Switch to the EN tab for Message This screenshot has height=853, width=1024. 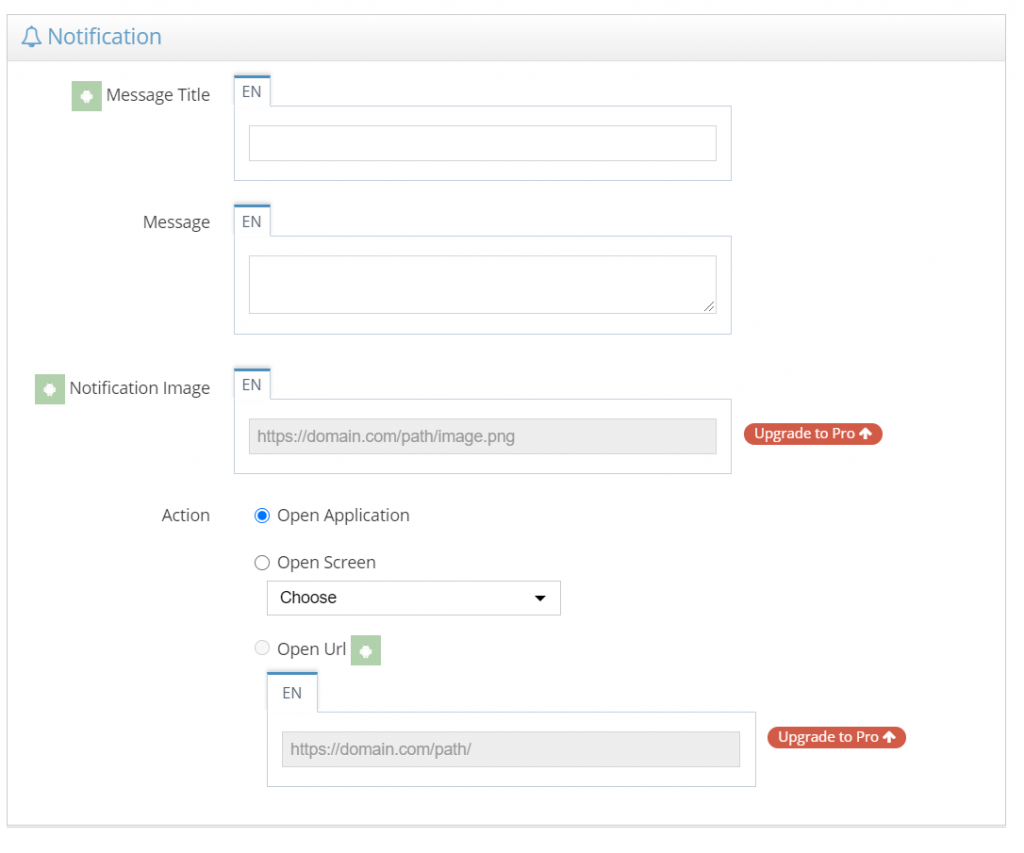click(251, 220)
